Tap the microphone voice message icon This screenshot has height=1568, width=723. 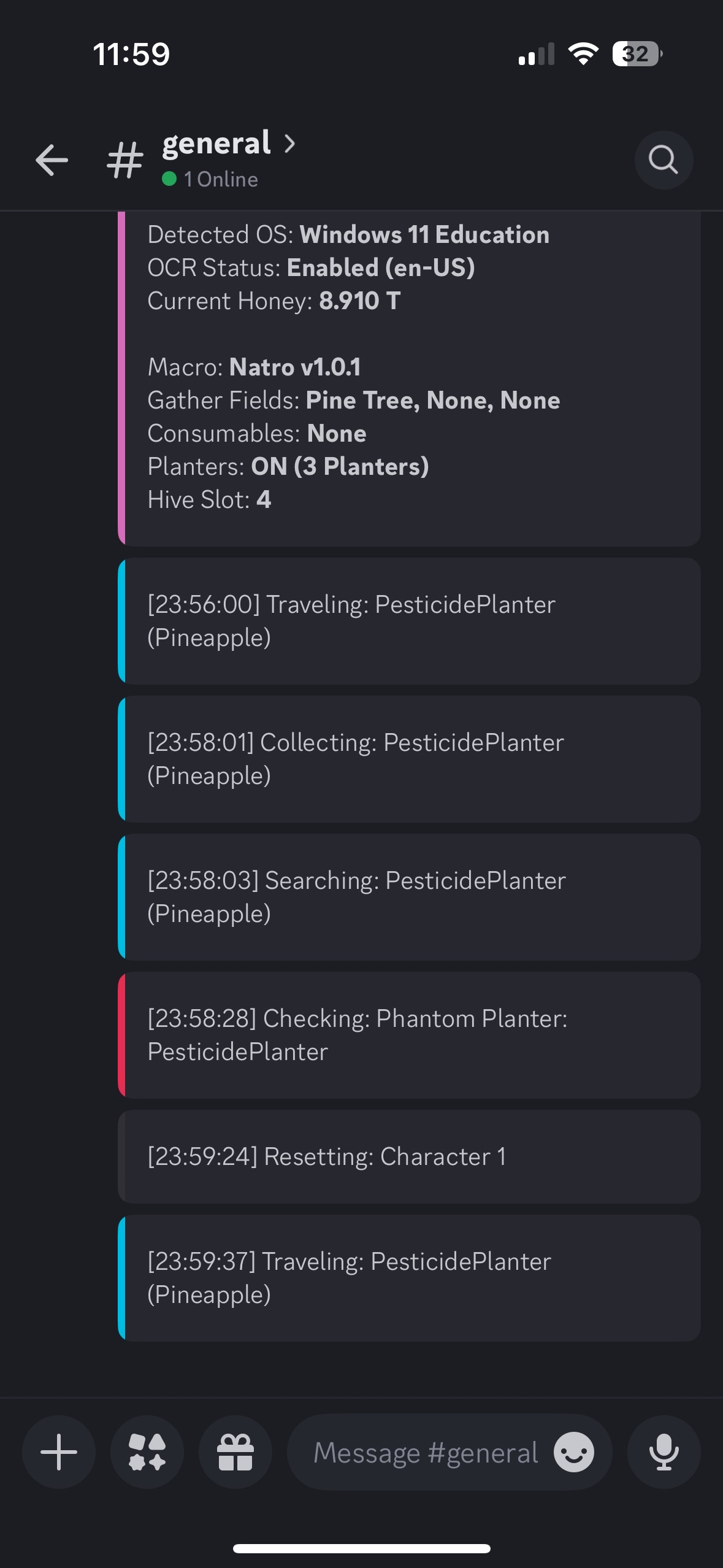pyautogui.click(x=664, y=1452)
